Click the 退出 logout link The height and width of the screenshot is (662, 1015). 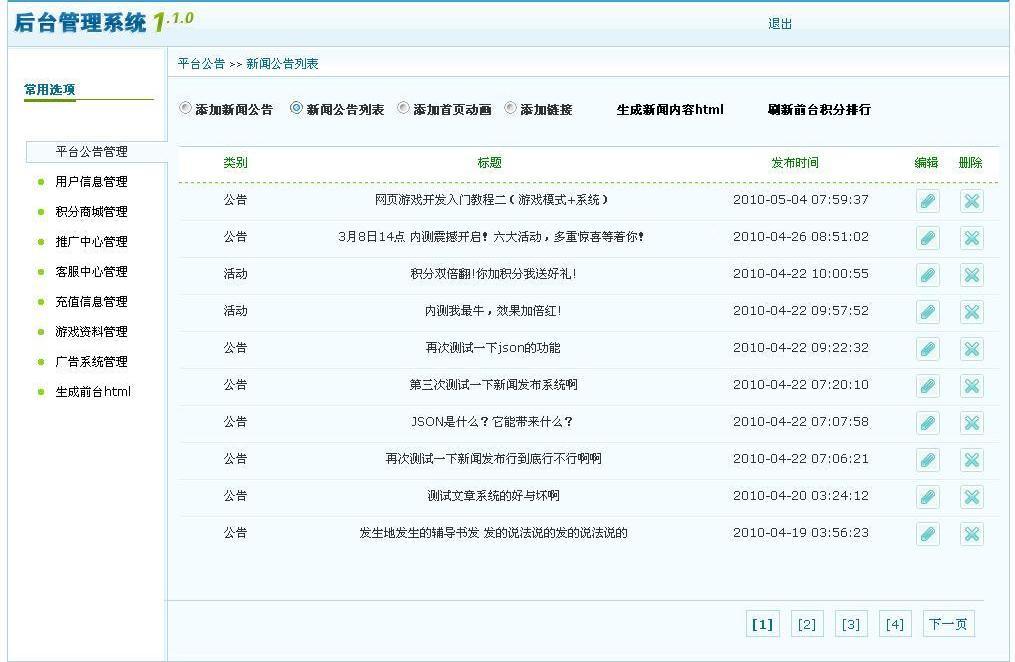780,24
